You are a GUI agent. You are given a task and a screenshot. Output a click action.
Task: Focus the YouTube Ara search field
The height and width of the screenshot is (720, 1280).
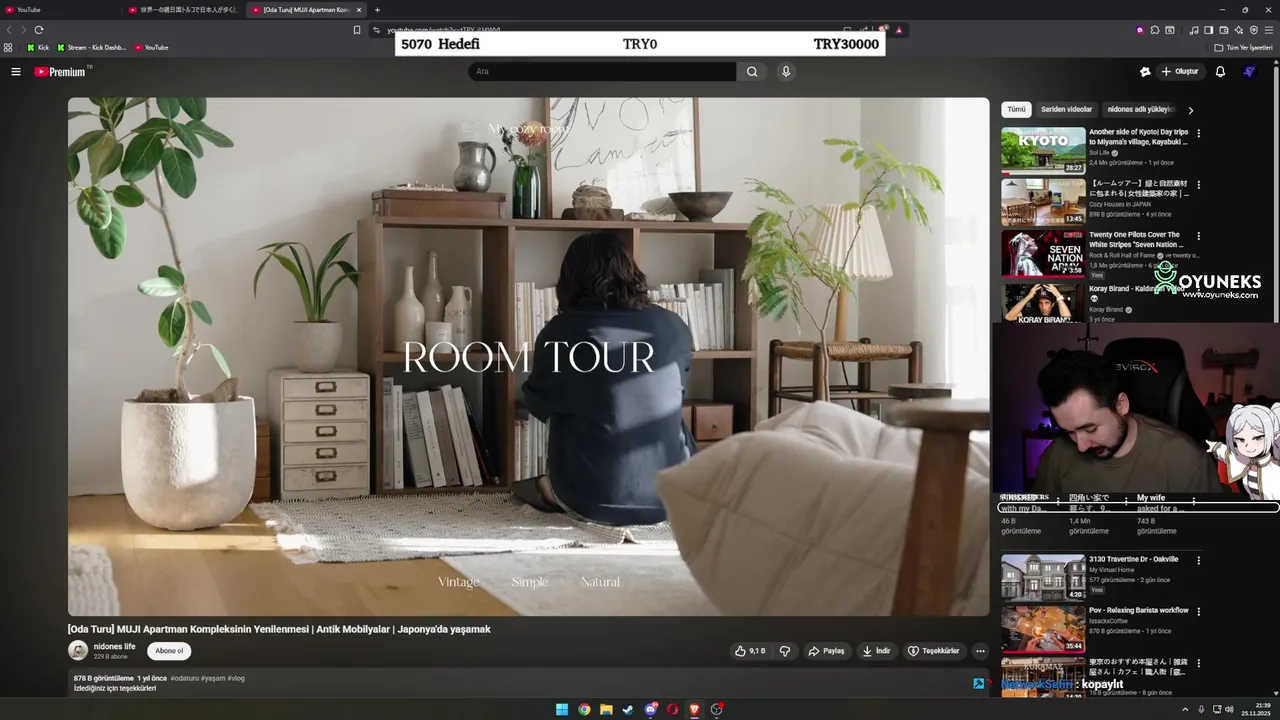pos(603,72)
